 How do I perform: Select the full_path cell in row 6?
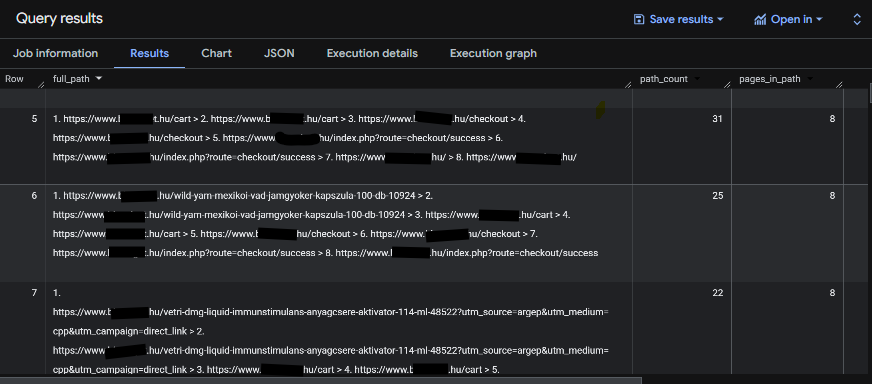pyautogui.click(x=339, y=233)
